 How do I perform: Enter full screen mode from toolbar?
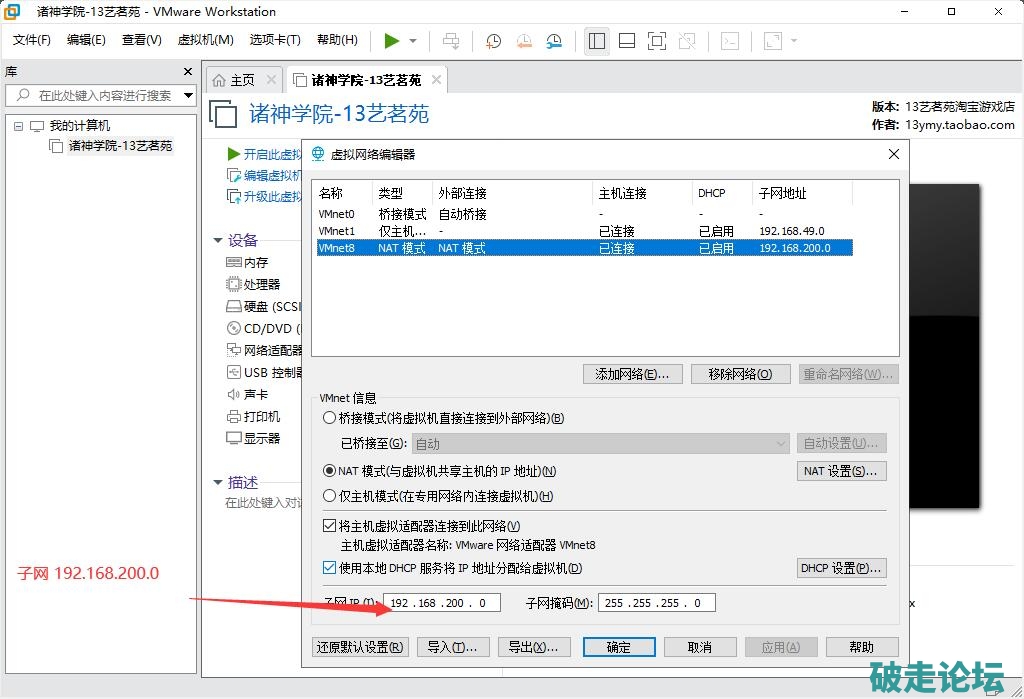[x=657, y=41]
